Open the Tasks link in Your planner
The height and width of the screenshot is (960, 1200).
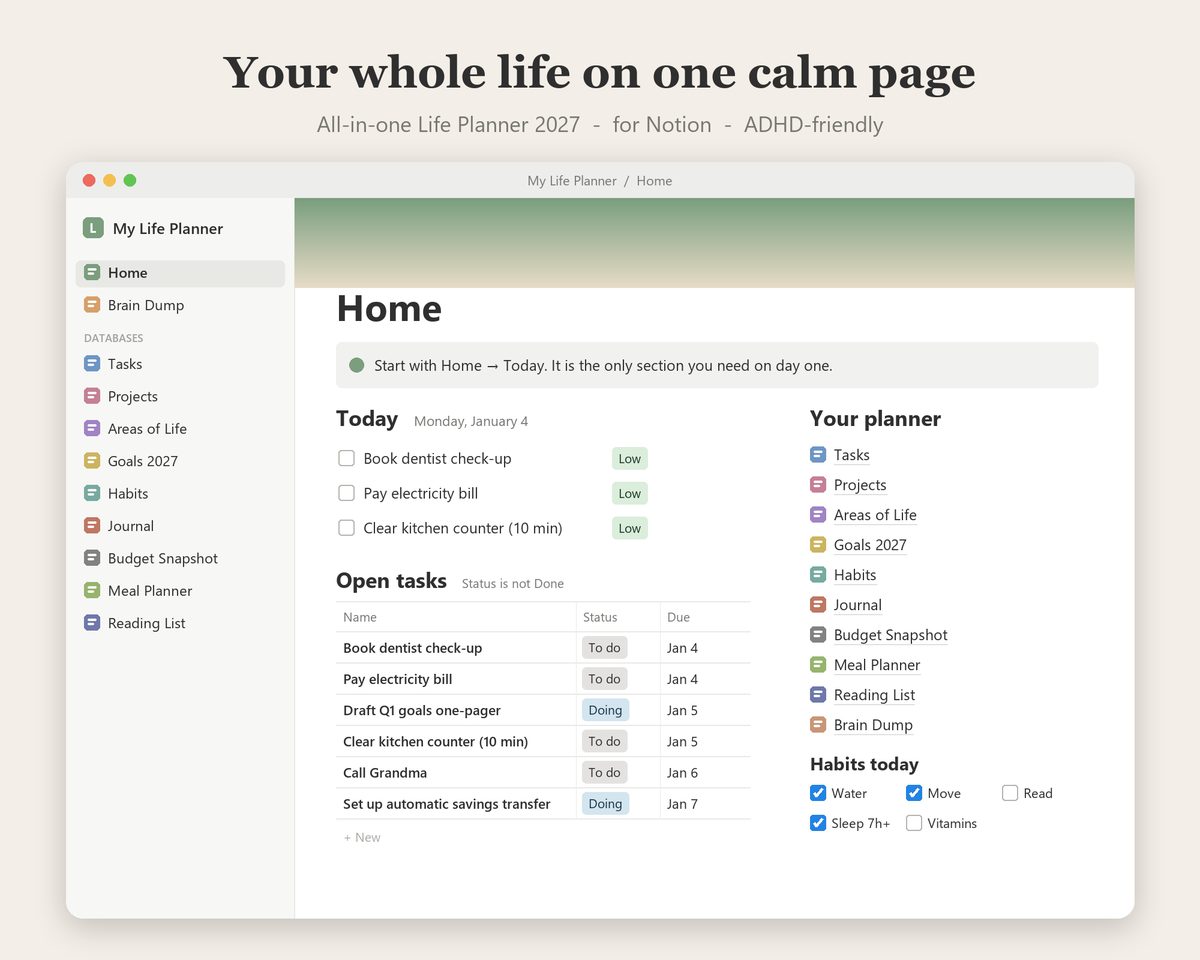coord(852,455)
